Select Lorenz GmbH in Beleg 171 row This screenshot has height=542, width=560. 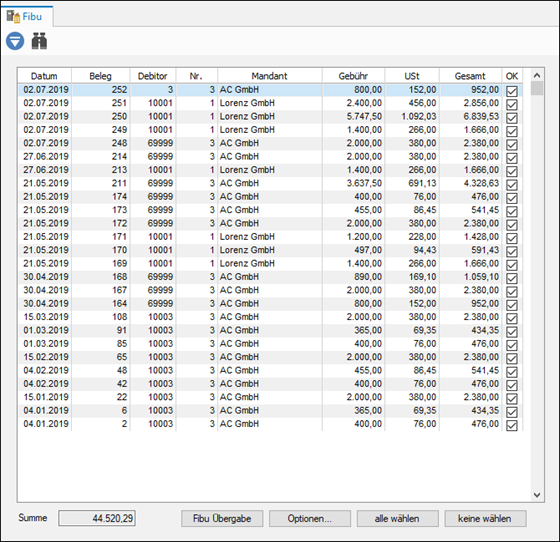(247, 237)
